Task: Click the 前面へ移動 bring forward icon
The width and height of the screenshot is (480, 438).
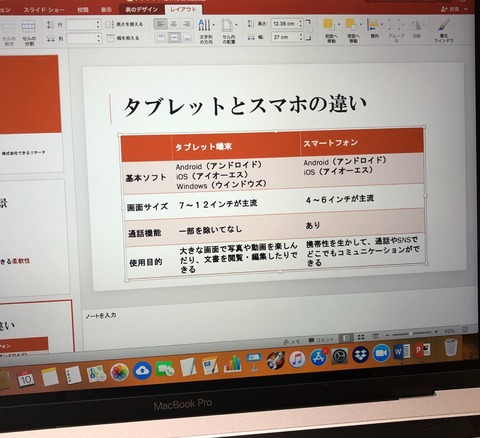Action: point(329,25)
